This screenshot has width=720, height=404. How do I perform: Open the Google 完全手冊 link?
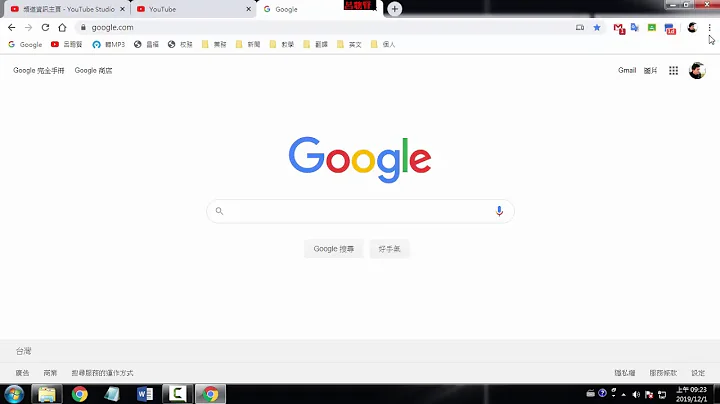coord(39,70)
